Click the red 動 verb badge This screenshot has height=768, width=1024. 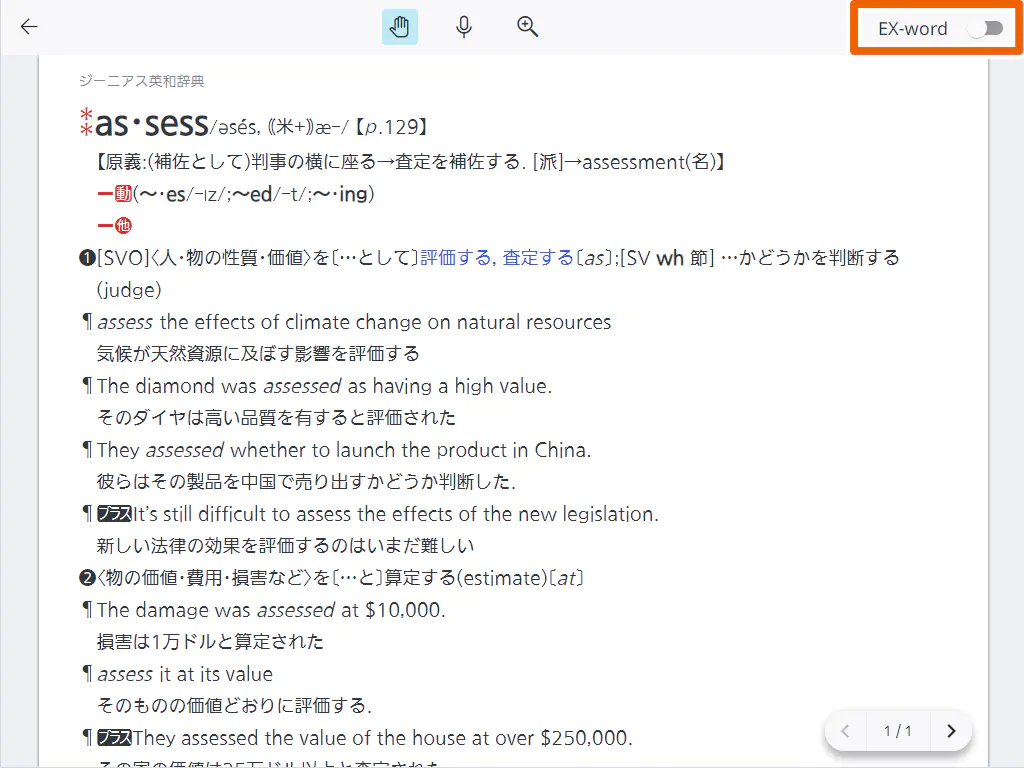[123, 194]
